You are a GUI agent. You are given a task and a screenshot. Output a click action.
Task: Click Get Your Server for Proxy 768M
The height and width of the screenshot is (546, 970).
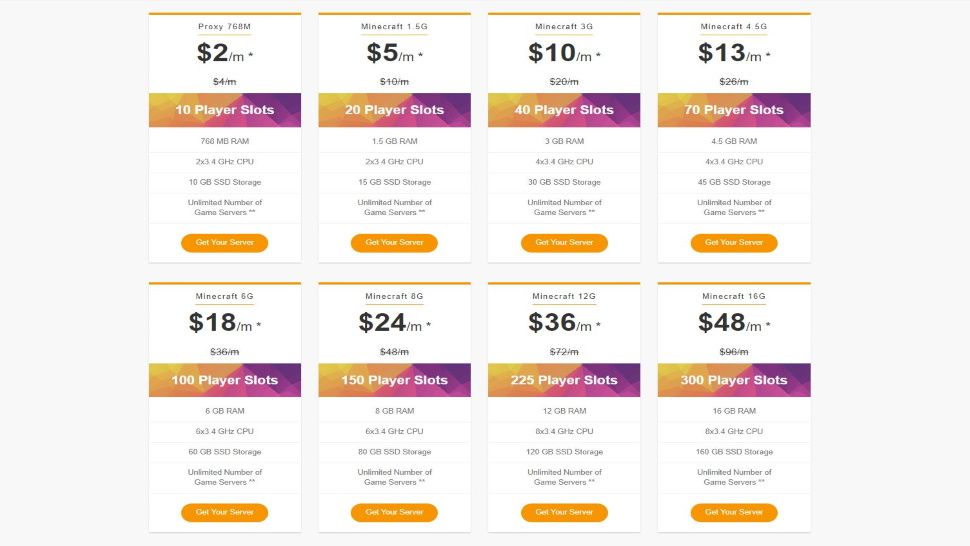pyautogui.click(x=224, y=243)
